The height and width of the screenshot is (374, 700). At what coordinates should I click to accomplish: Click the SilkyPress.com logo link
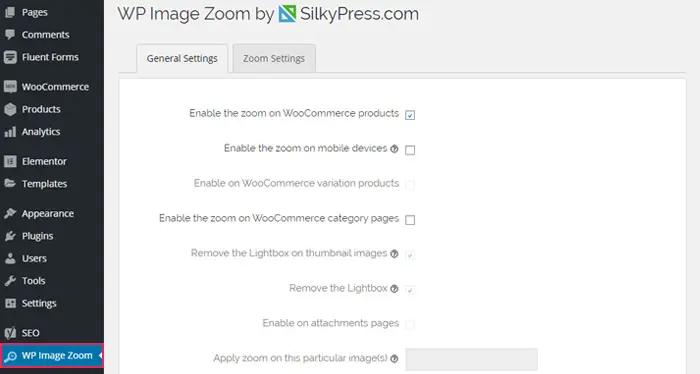click(349, 14)
